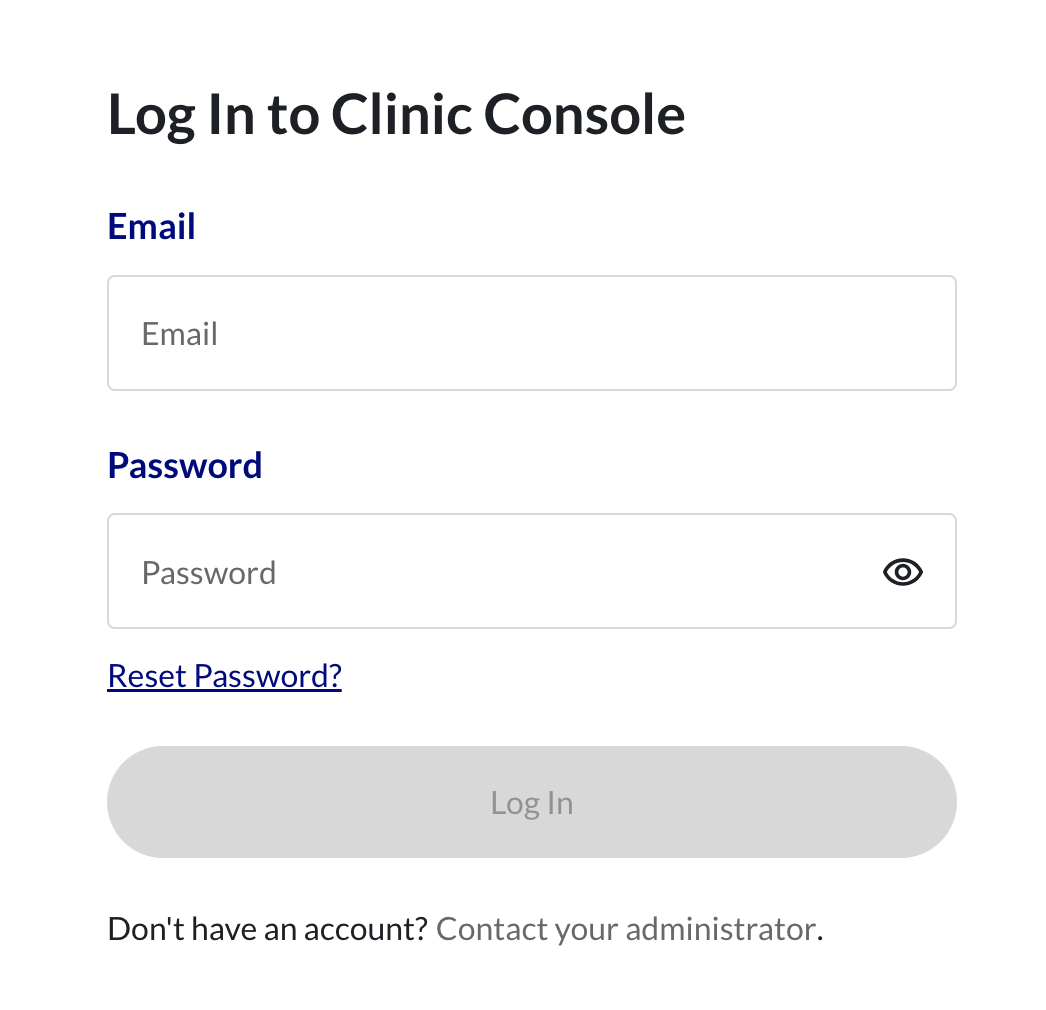Viewport: 1046px width, 1010px height.
Task: Click the "Password" placeholder text in the second field
Action: click(x=209, y=573)
